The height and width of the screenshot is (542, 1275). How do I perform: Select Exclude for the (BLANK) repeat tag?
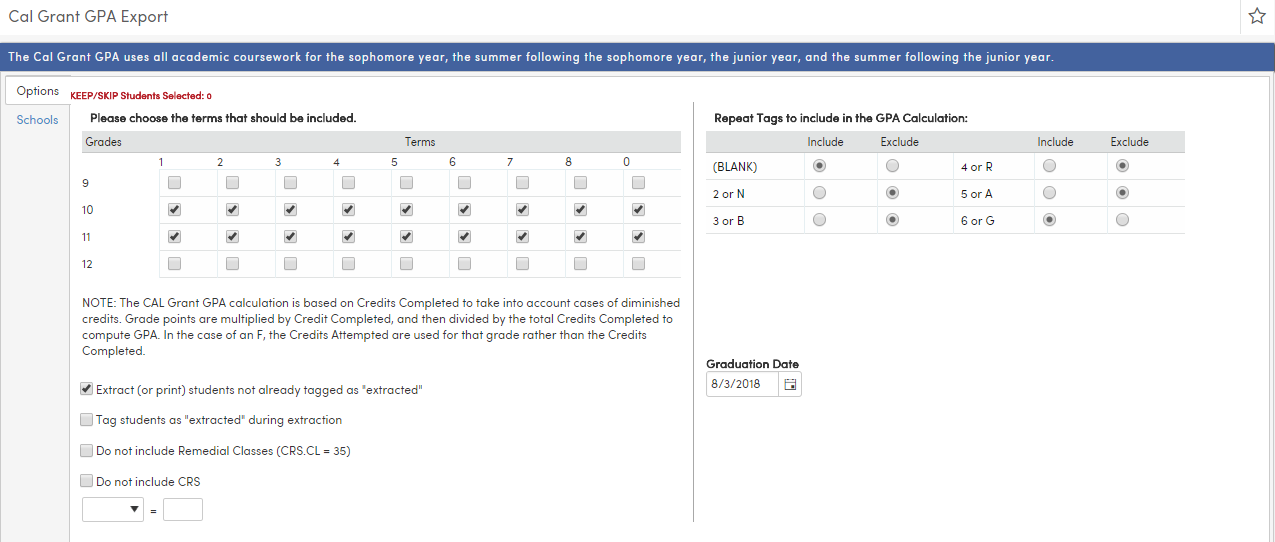[893, 166]
